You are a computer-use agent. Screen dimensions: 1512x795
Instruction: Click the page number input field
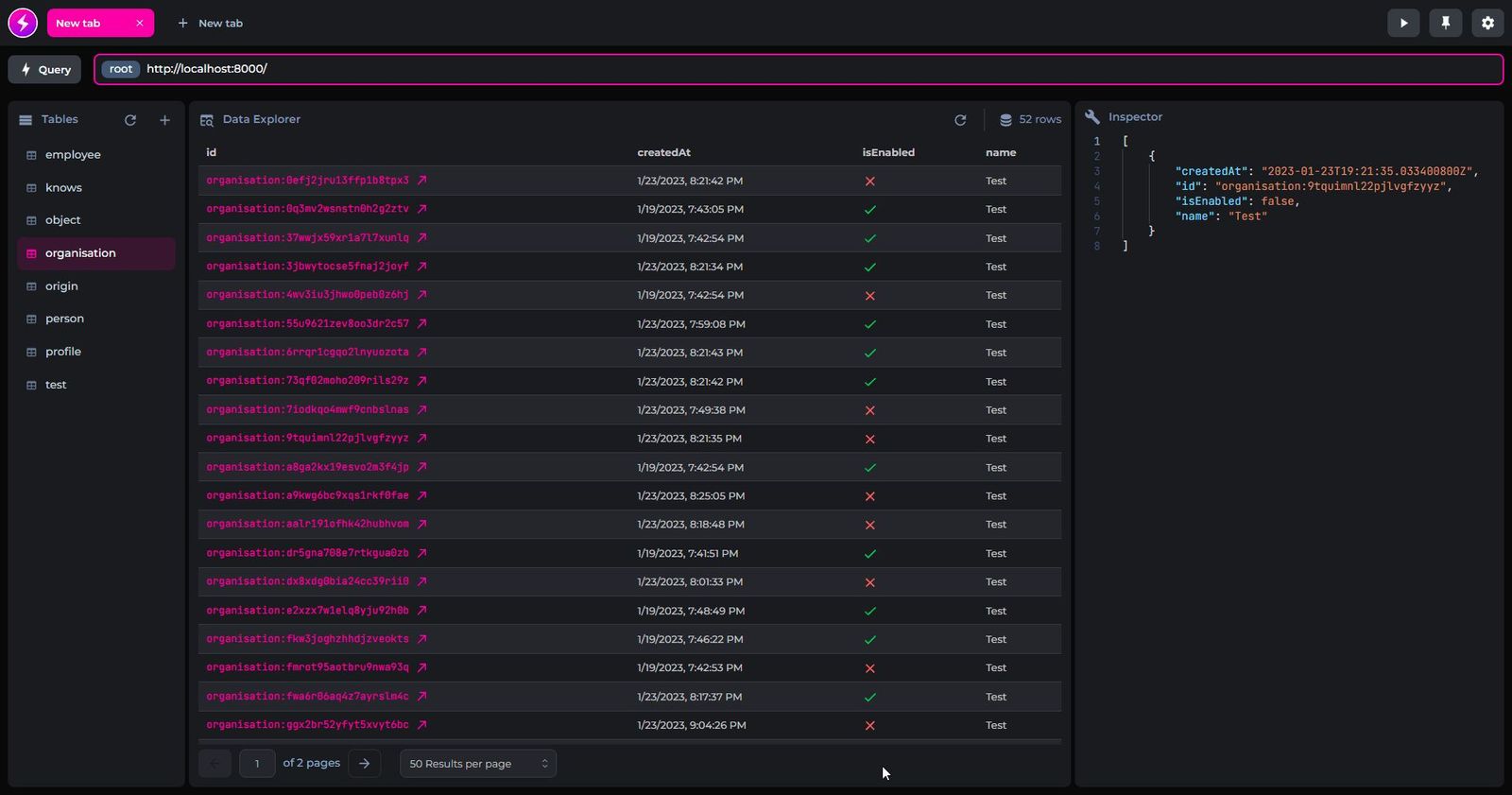pyautogui.click(x=257, y=764)
